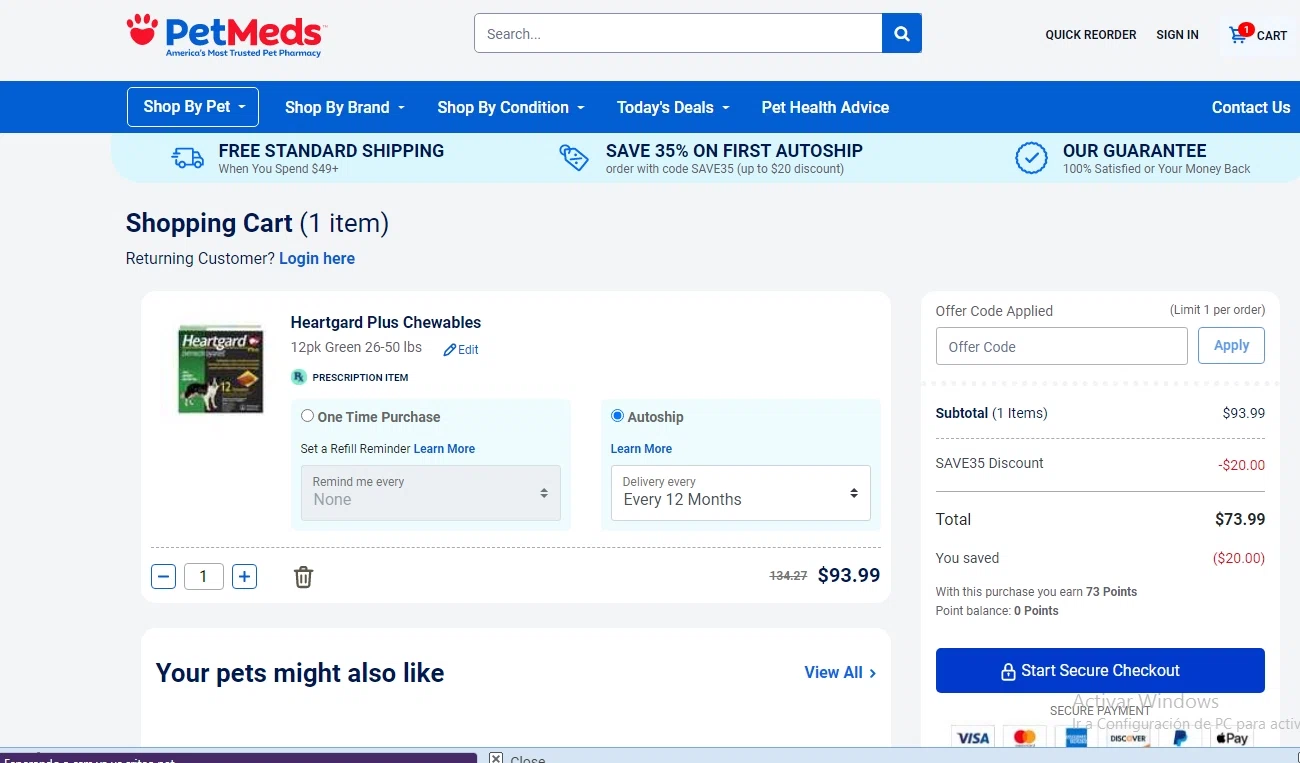This screenshot has height=763, width=1300.
Task: Click the Login here link
Action: (317, 259)
